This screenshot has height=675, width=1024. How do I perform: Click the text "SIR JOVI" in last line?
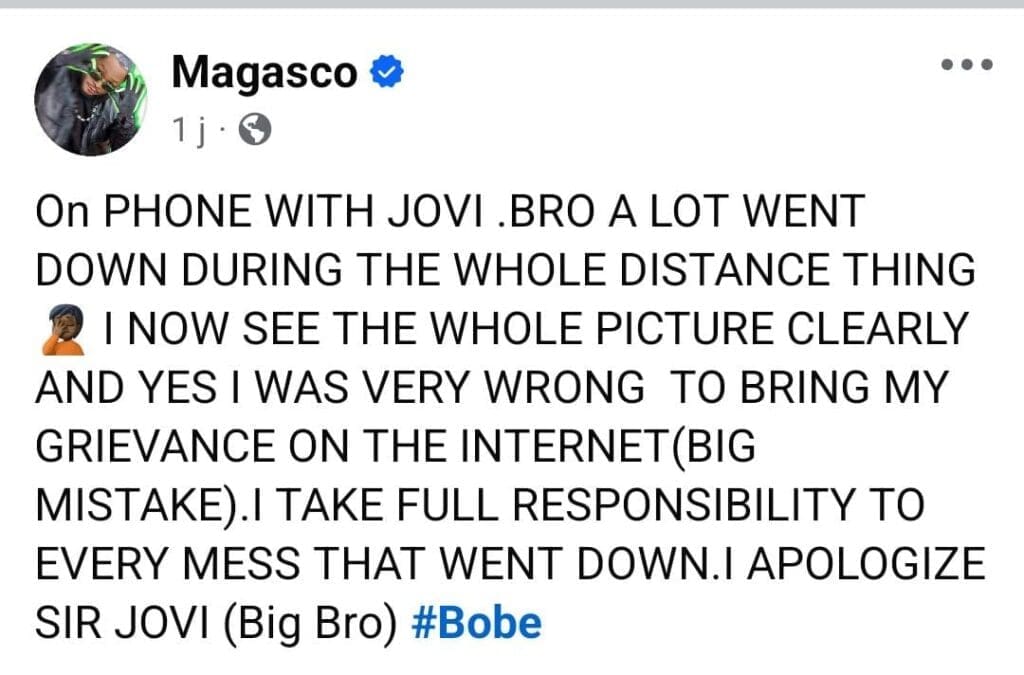click(115, 624)
